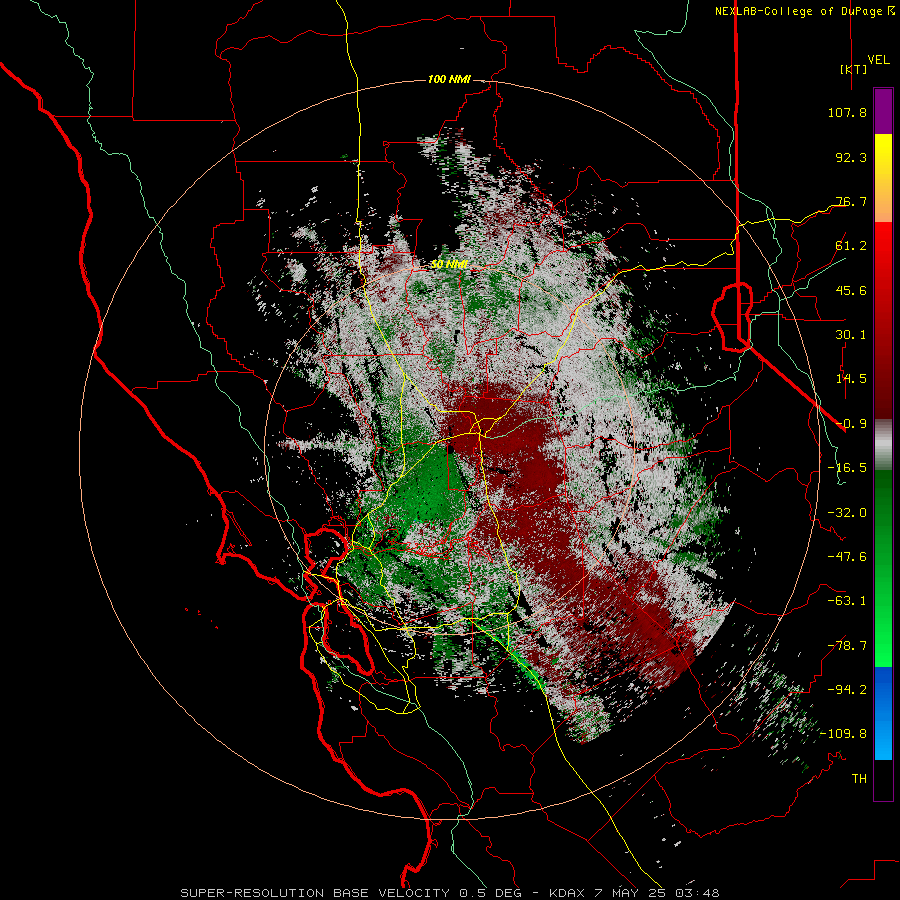Select the 92.3 velocity value
Image resolution: width=900 pixels, height=900 pixels.
[x=851, y=157]
